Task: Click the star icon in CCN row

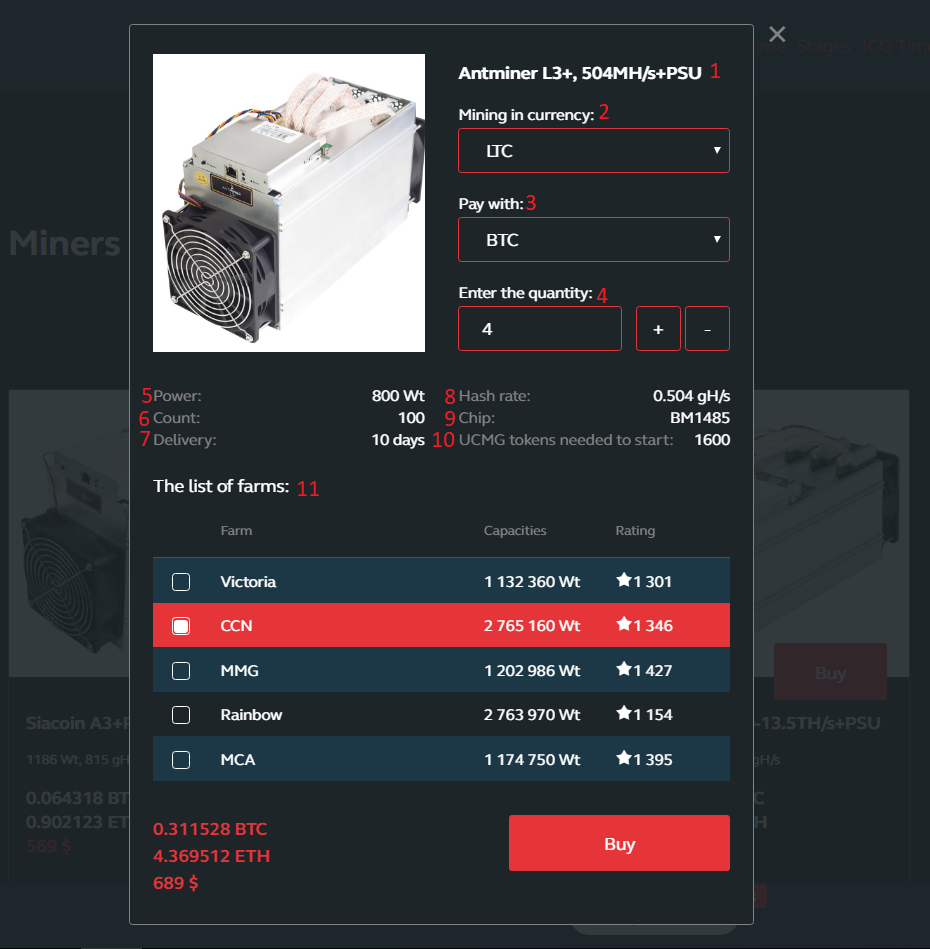Action: click(624, 625)
